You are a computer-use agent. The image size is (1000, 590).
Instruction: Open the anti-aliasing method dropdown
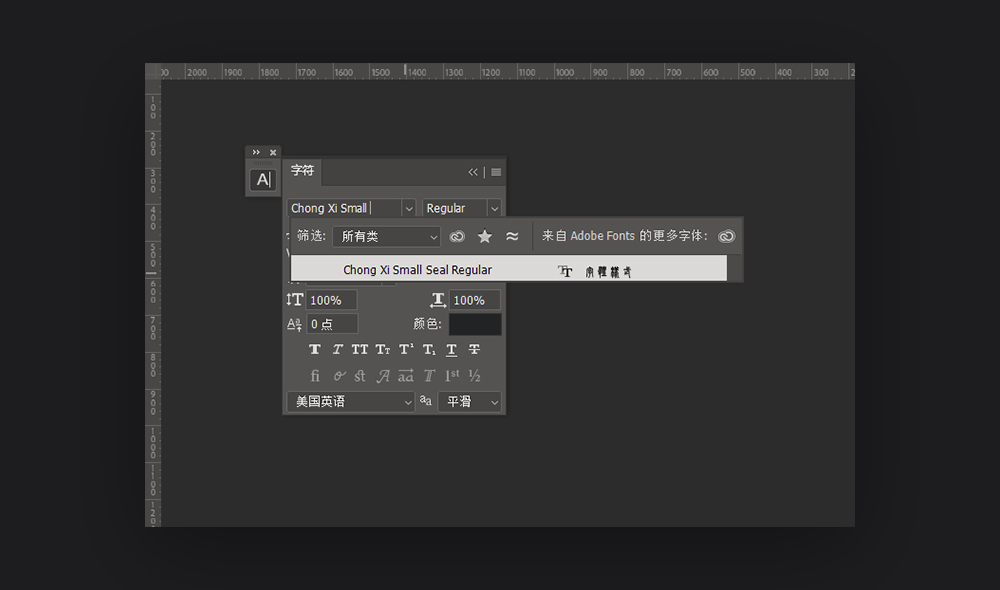point(469,402)
